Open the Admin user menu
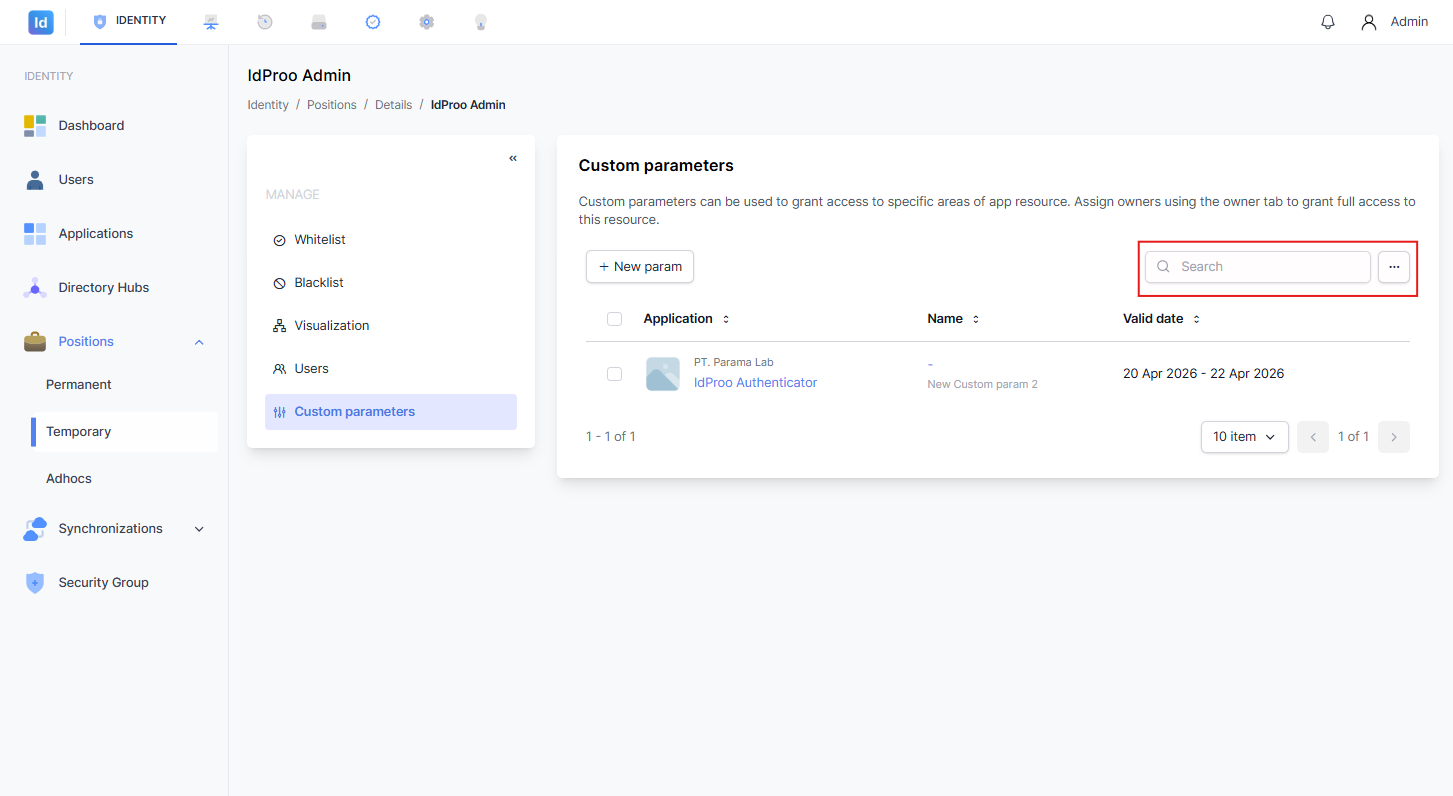This screenshot has height=796, width=1453. pyautogui.click(x=1395, y=22)
